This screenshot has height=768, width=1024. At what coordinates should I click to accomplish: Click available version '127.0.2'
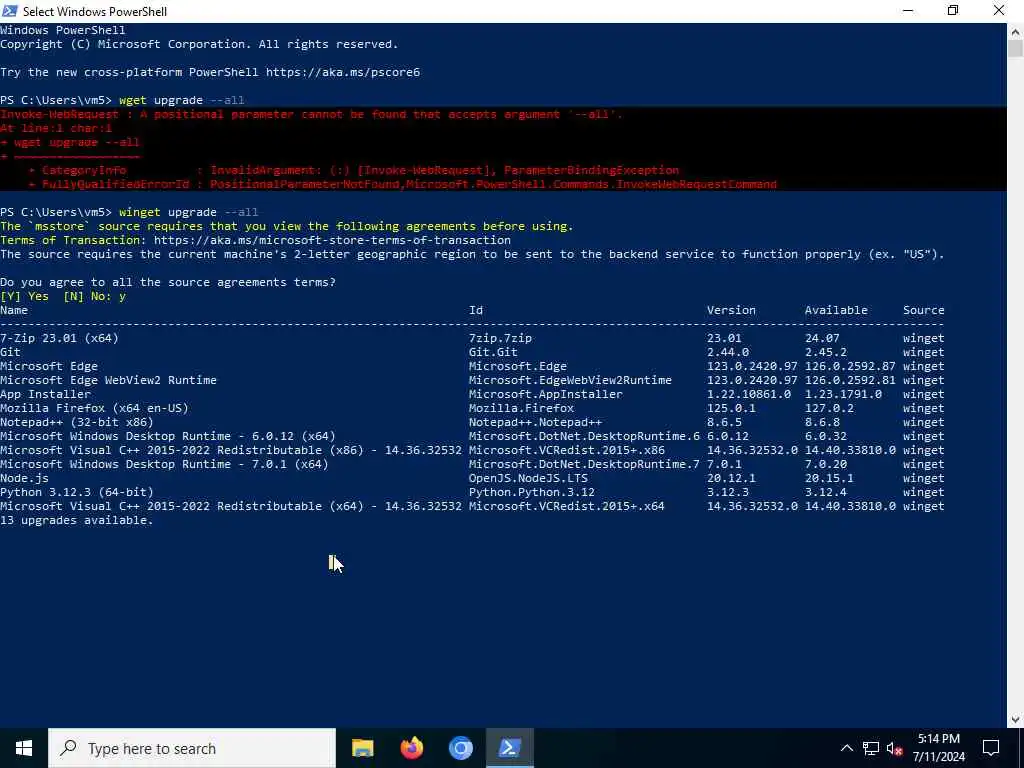point(829,408)
